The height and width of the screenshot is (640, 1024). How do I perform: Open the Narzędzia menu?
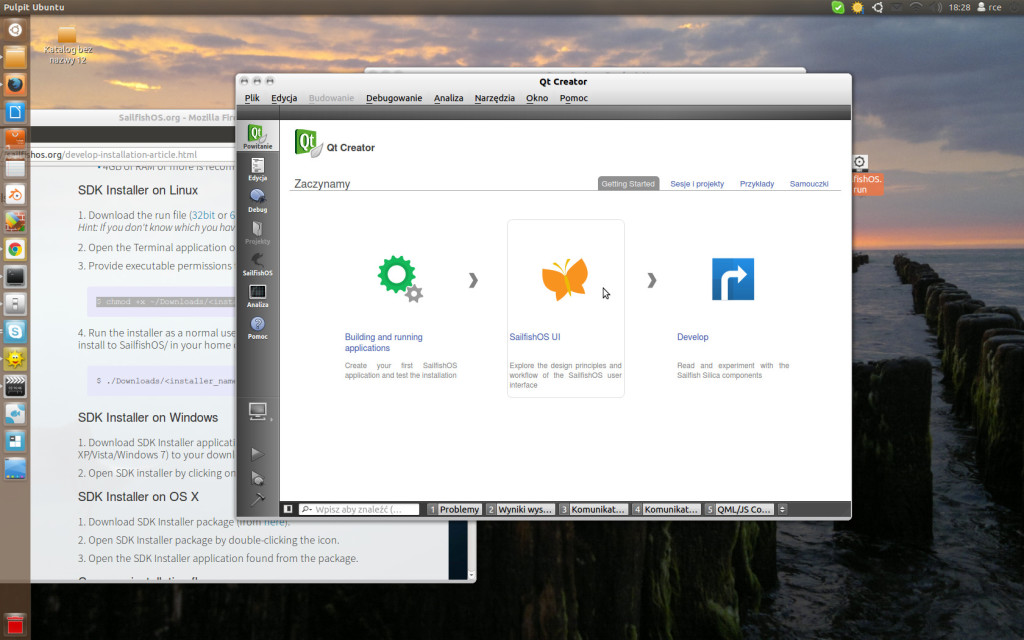pos(494,98)
